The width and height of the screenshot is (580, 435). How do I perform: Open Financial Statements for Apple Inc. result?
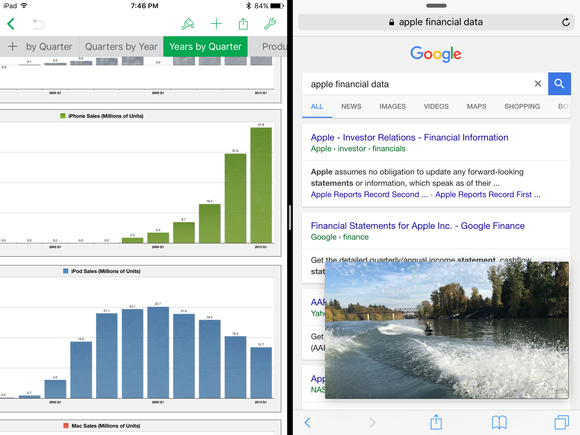tap(418, 226)
